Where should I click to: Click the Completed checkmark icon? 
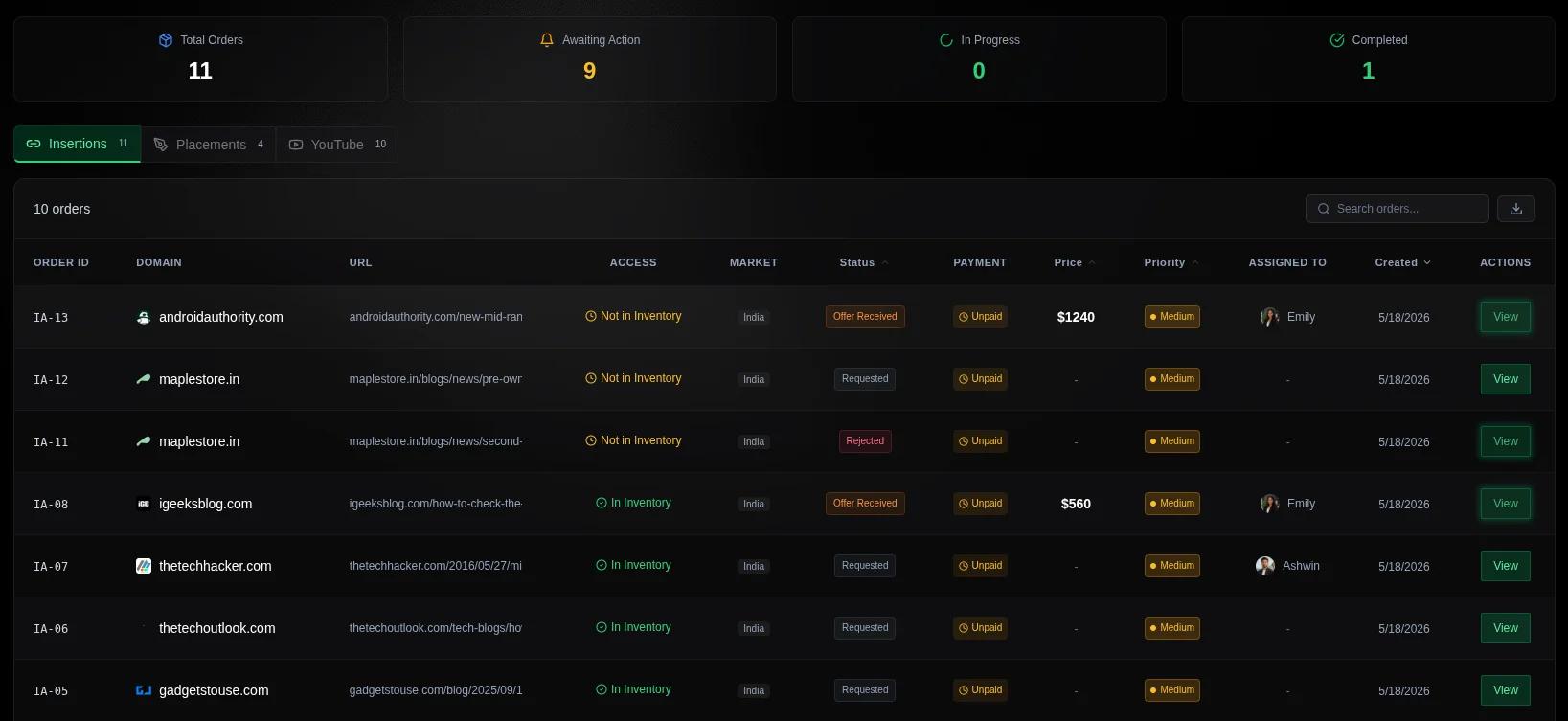(x=1337, y=40)
